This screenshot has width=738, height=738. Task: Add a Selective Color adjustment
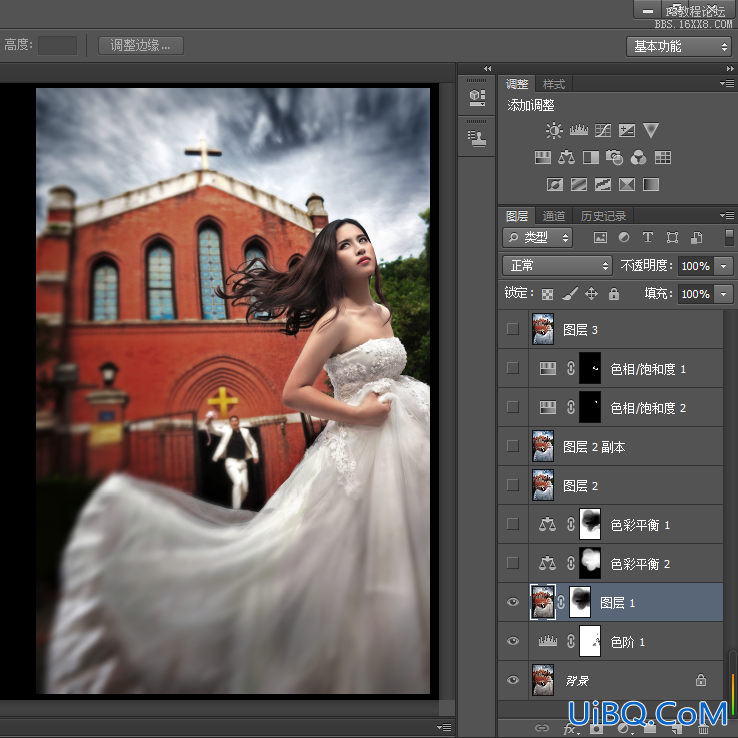627,184
